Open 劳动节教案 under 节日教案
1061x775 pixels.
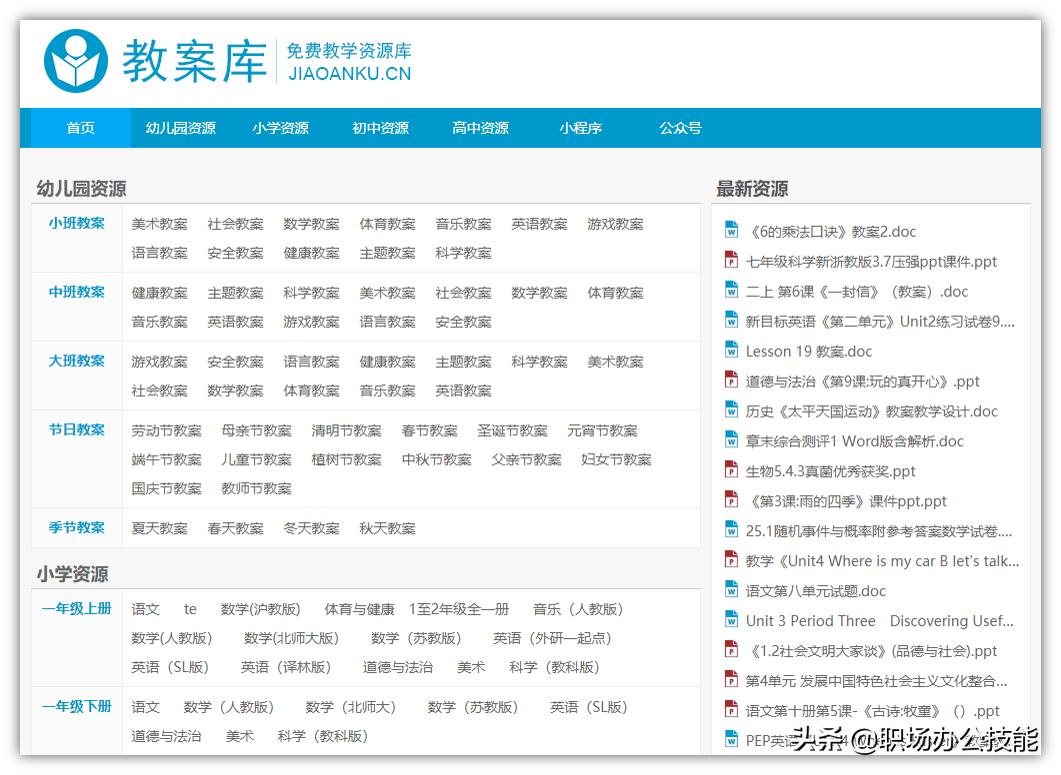164,430
